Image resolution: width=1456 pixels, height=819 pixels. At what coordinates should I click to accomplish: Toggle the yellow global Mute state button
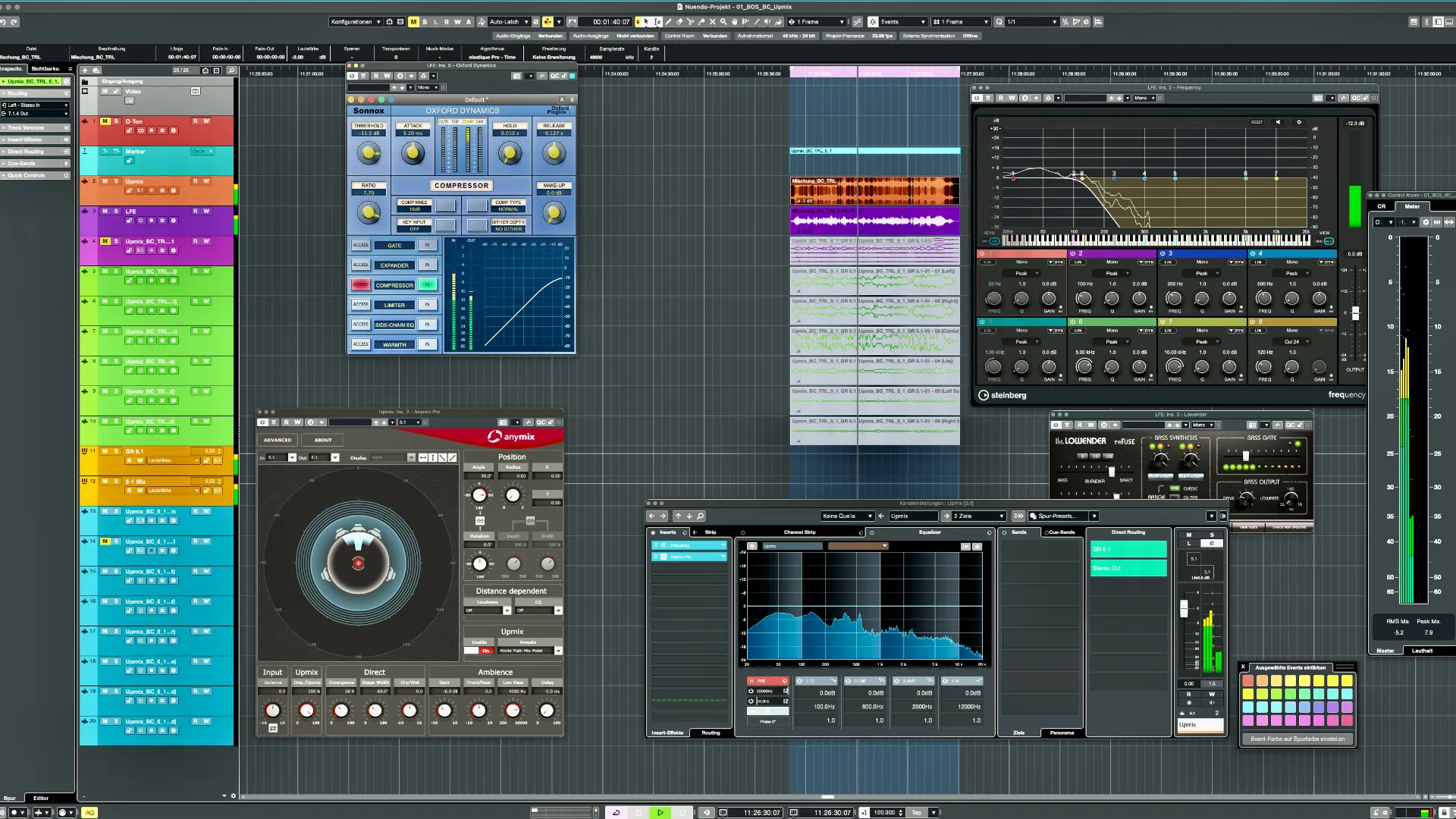click(413, 21)
